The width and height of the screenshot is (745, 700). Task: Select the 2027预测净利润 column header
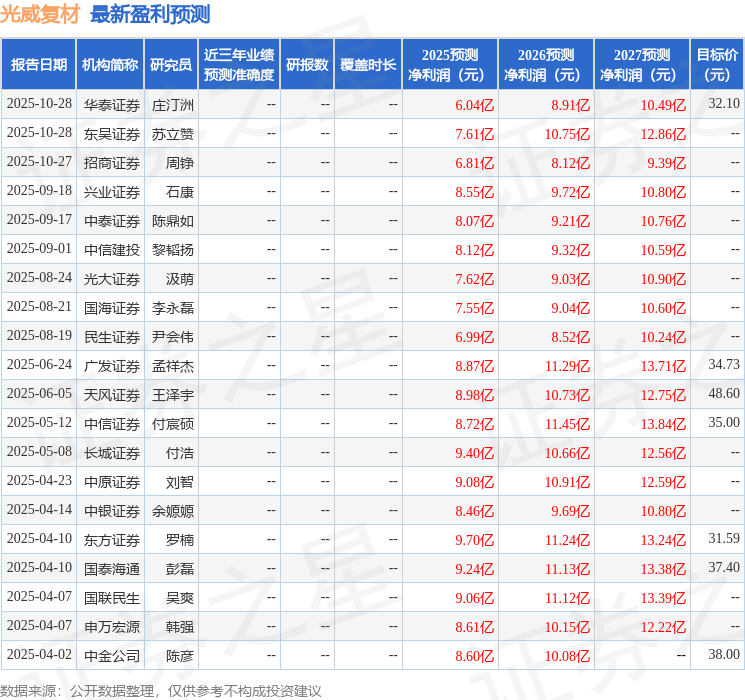pyautogui.click(x=642, y=64)
